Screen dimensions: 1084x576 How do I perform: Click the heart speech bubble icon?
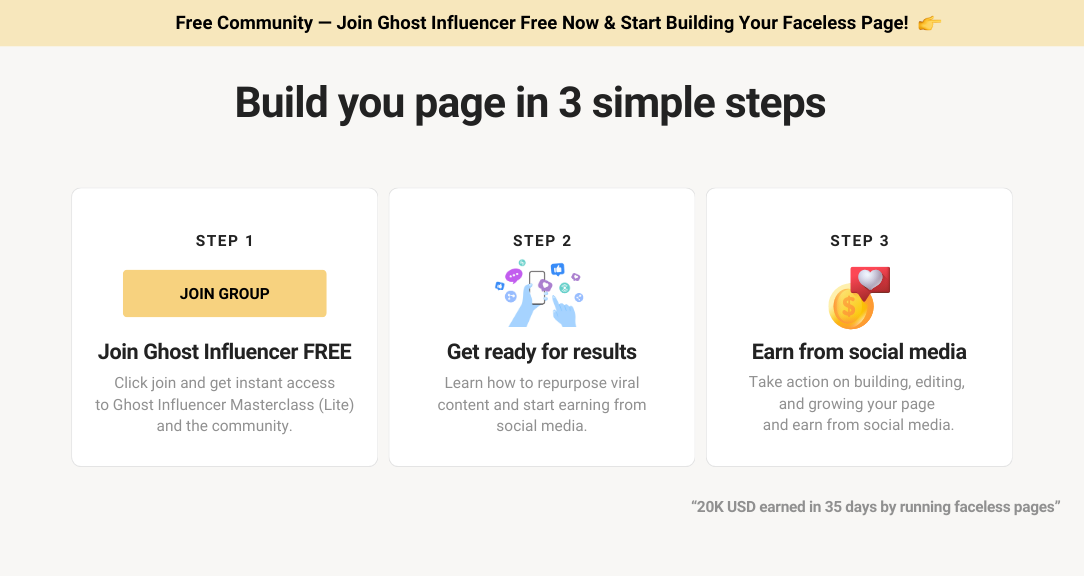870,281
